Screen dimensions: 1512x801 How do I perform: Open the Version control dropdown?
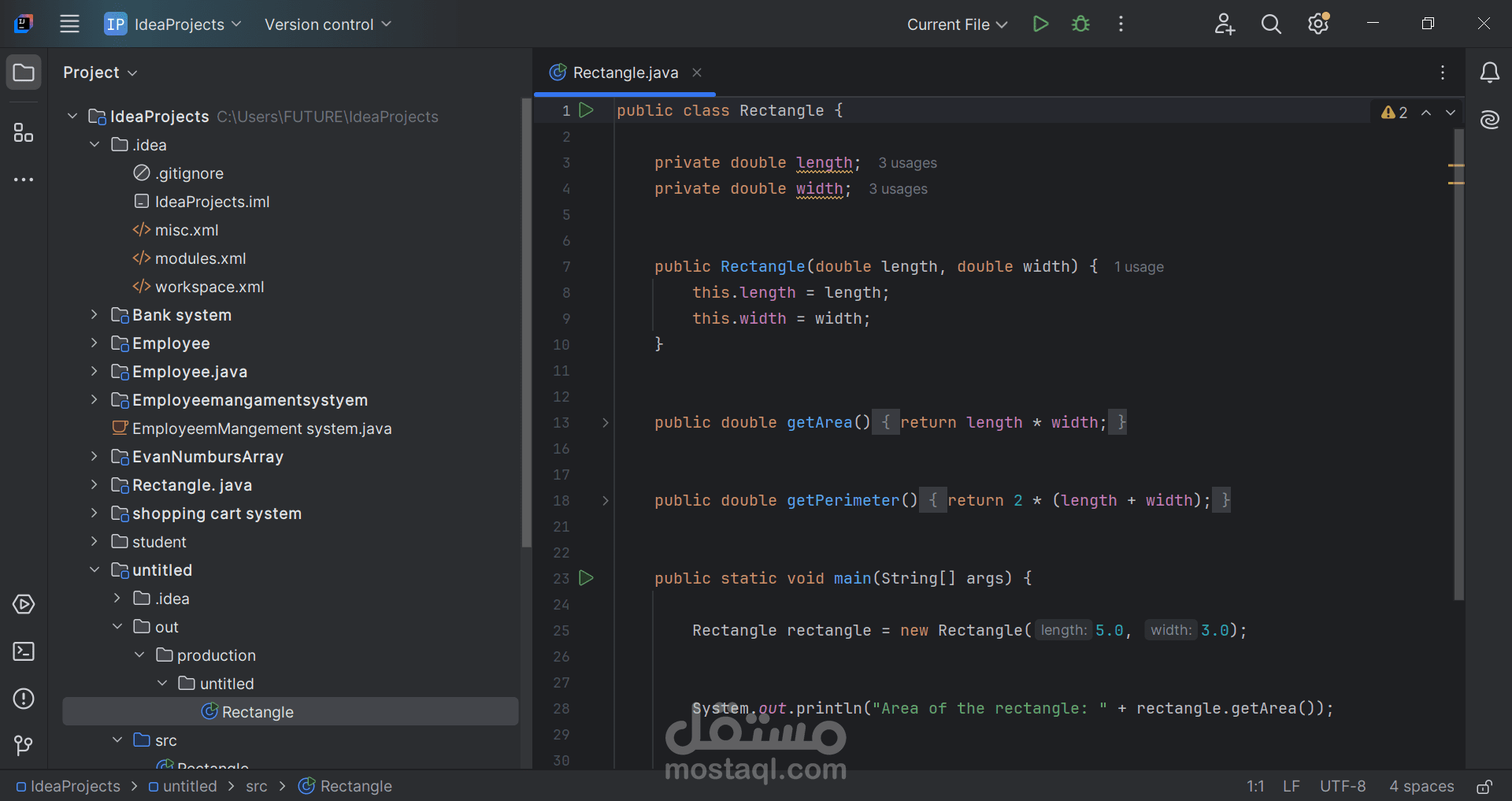pyautogui.click(x=328, y=24)
